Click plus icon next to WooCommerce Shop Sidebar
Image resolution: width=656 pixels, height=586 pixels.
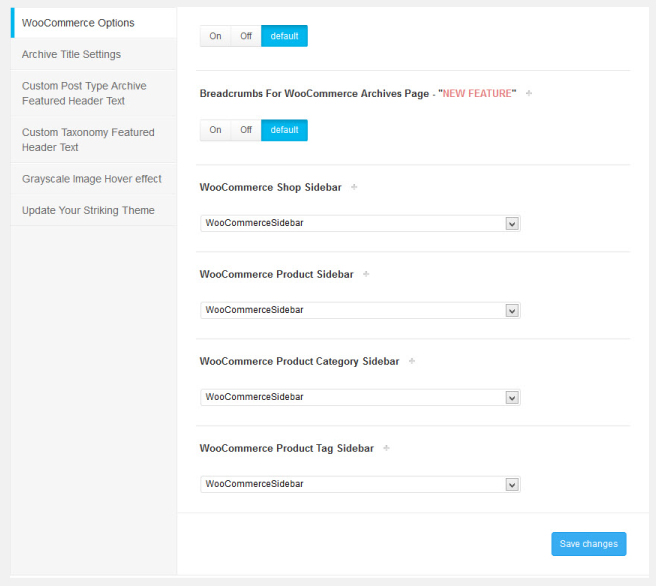click(354, 187)
